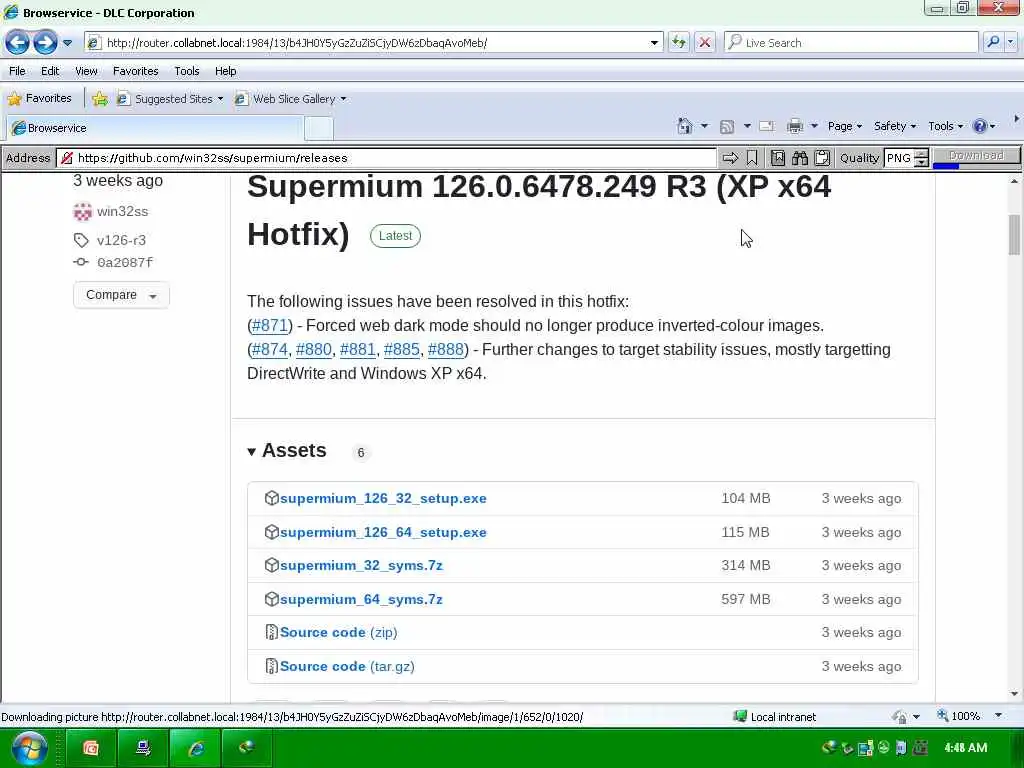Image resolution: width=1024 pixels, height=768 pixels.
Task: Open the View menu
Action: tap(86, 71)
